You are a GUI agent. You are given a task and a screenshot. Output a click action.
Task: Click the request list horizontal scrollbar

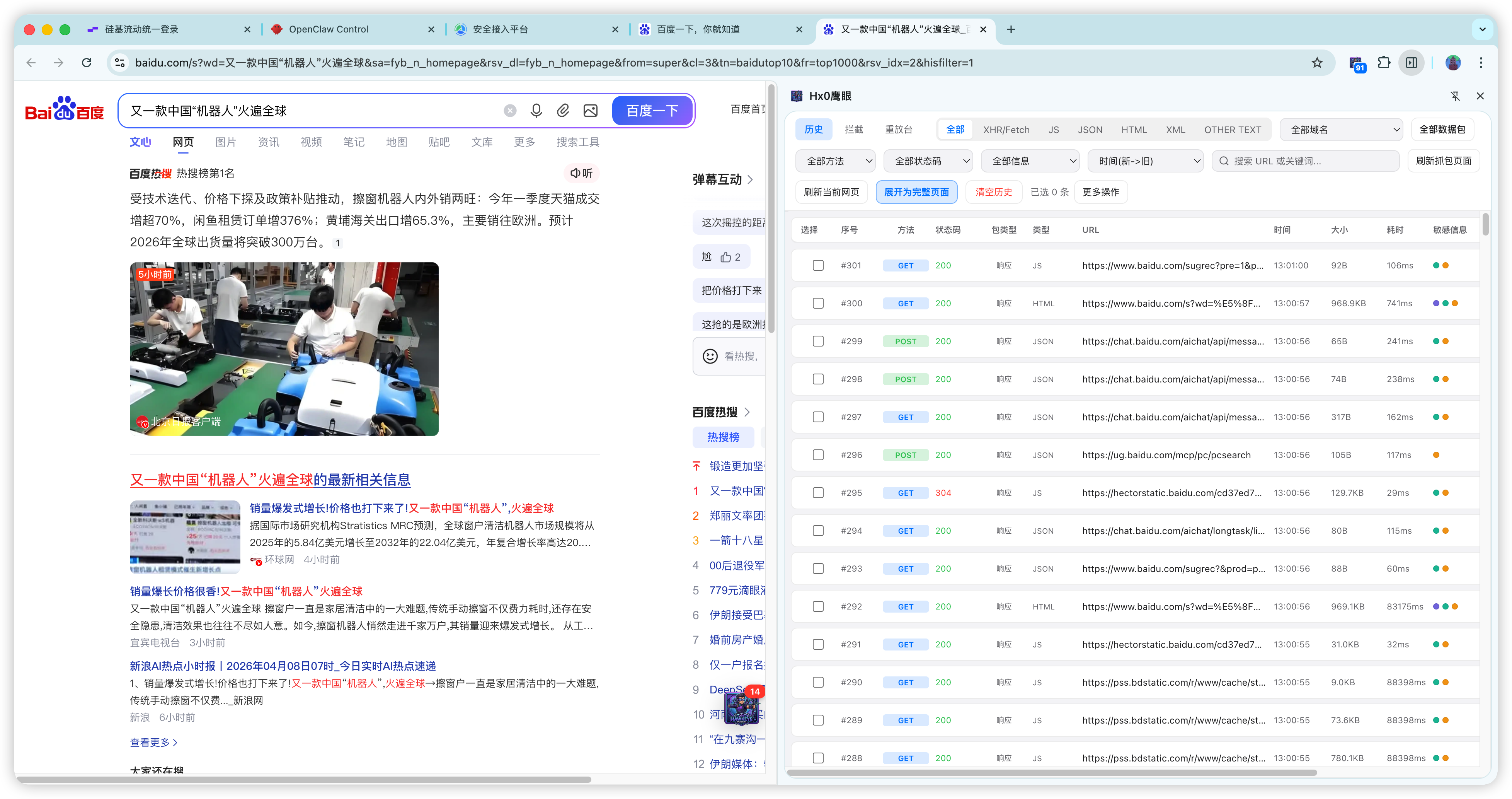coord(1051,773)
